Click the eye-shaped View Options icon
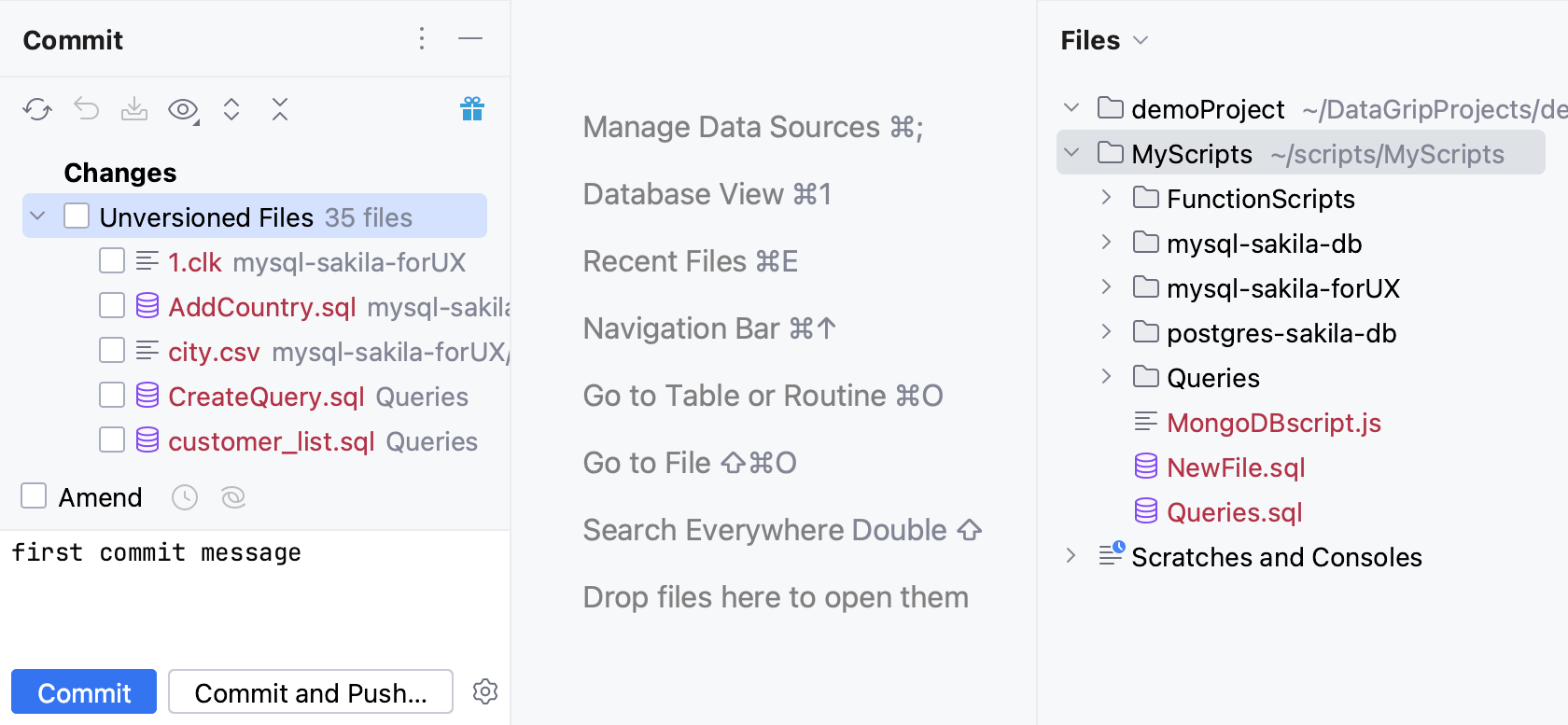Viewport: 1568px width, 725px height. pos(183,110)
